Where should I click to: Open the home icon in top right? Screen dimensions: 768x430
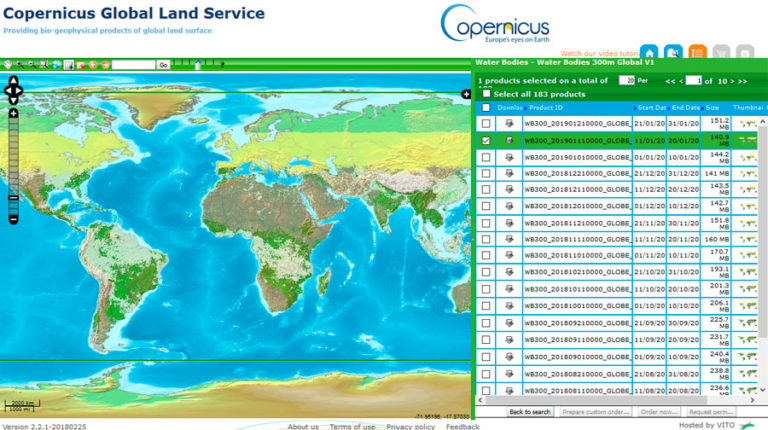[x=649, y=52]
